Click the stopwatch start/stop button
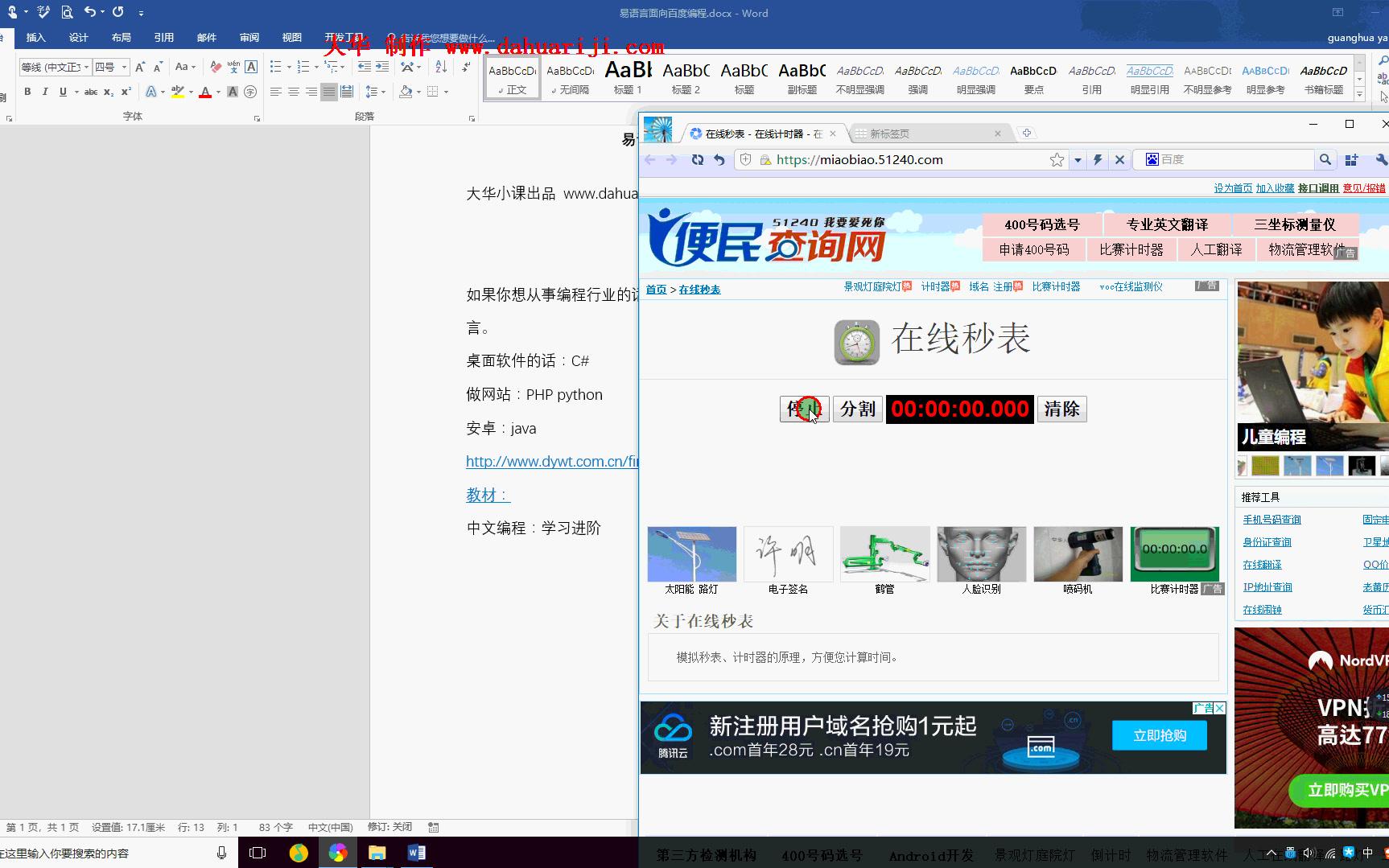 point(804,409)
